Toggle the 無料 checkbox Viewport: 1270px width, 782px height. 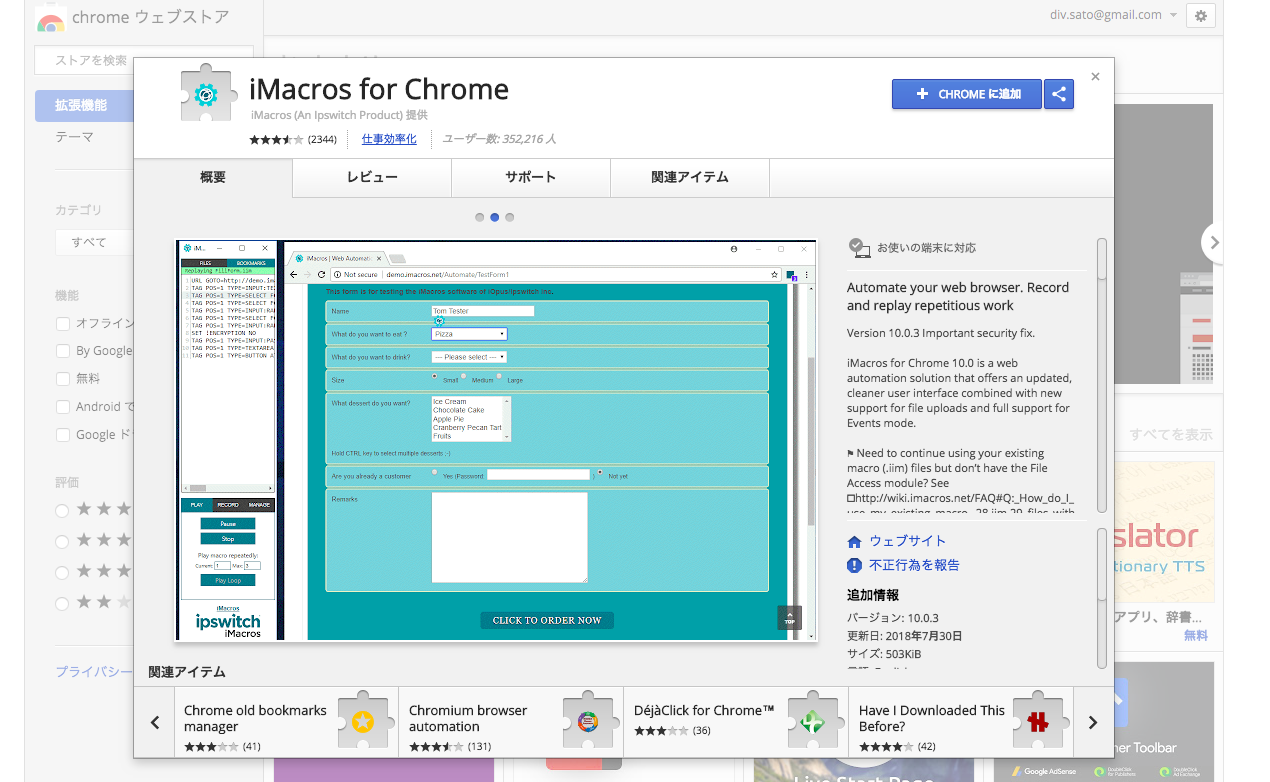[63, 379]
